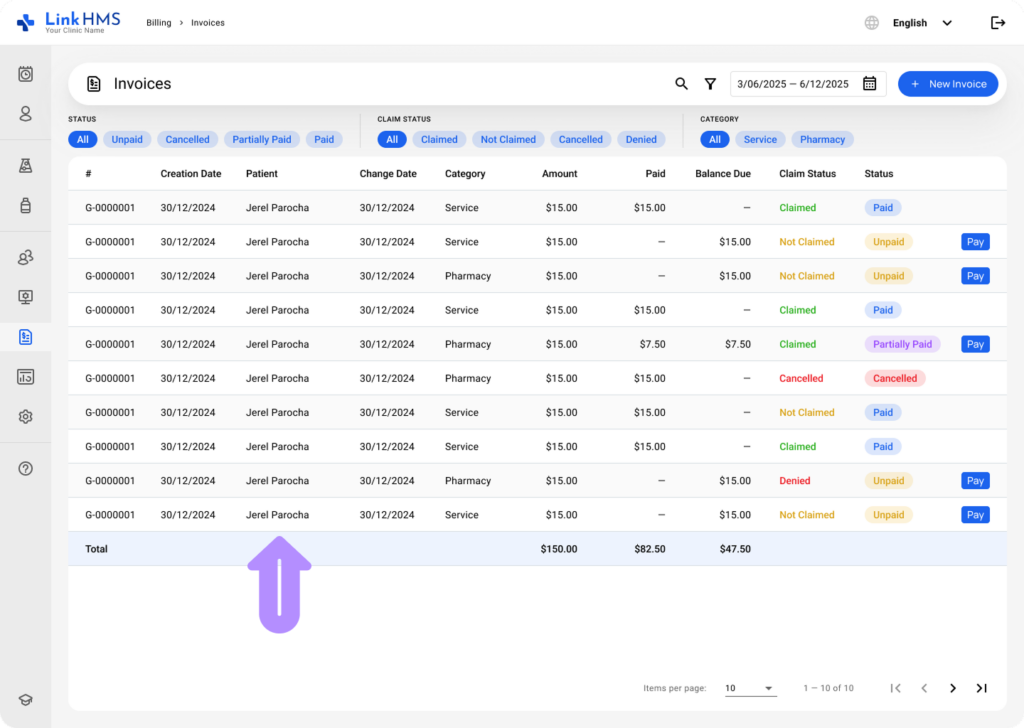Filter invoices by Paid status chip
1024x728 pixels.
tap(324, 139)
